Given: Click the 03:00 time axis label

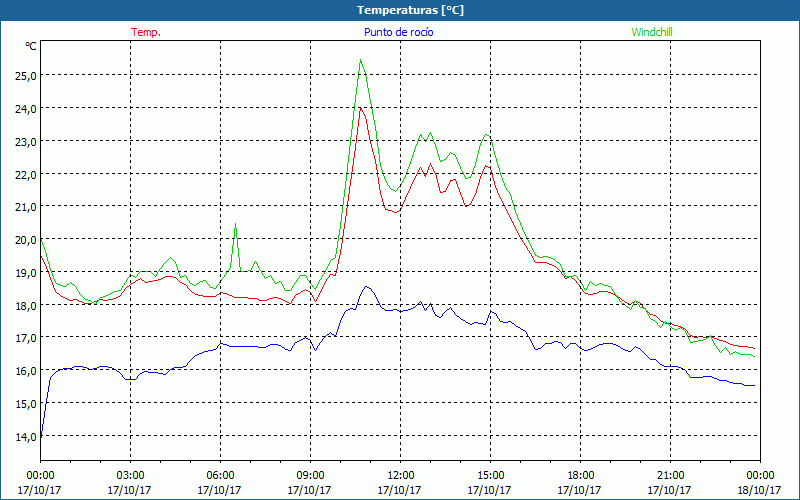Looking at the screenshot, I should tap(130, 476).
